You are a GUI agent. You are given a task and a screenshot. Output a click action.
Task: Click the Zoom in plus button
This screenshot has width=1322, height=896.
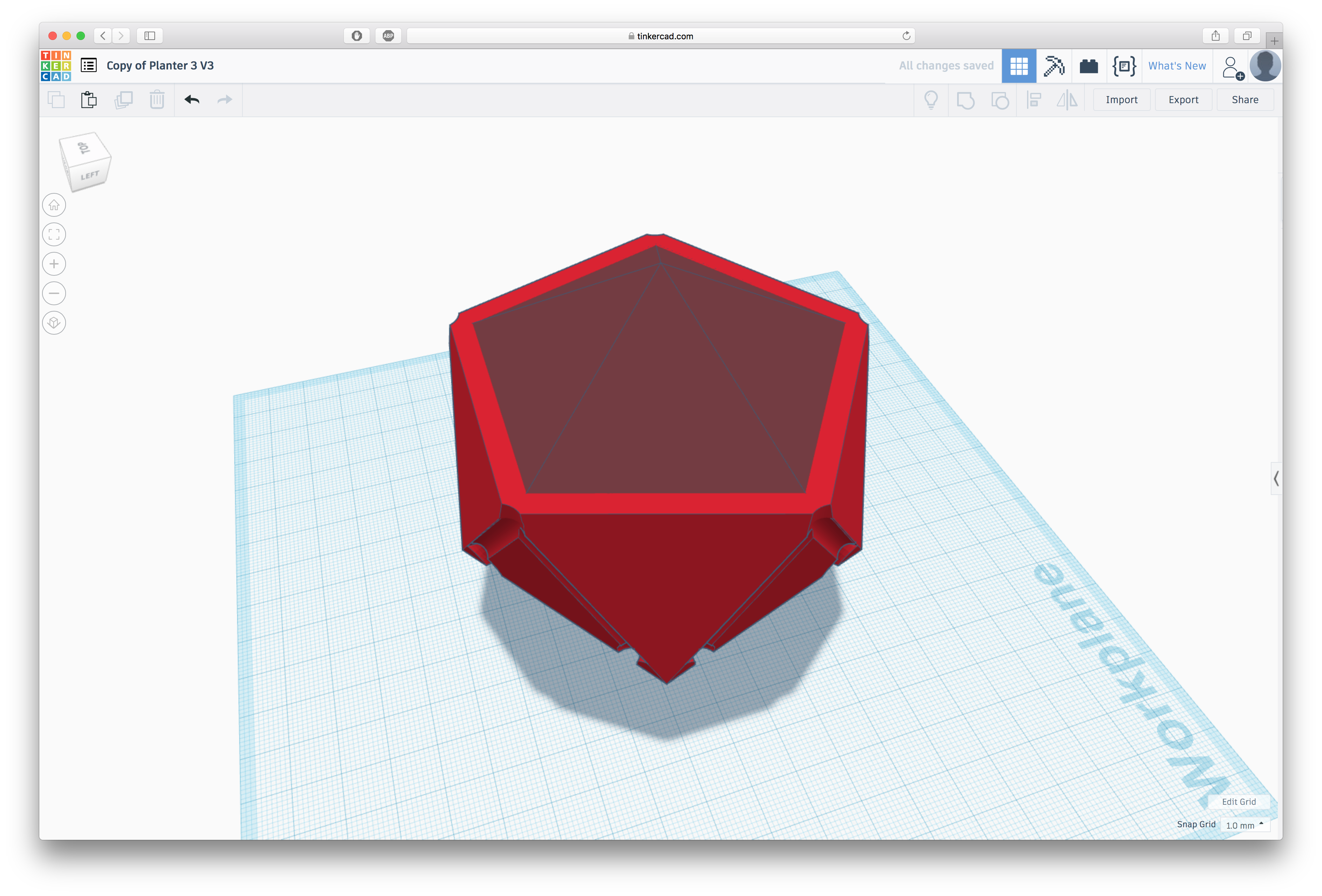click(54, 264)
